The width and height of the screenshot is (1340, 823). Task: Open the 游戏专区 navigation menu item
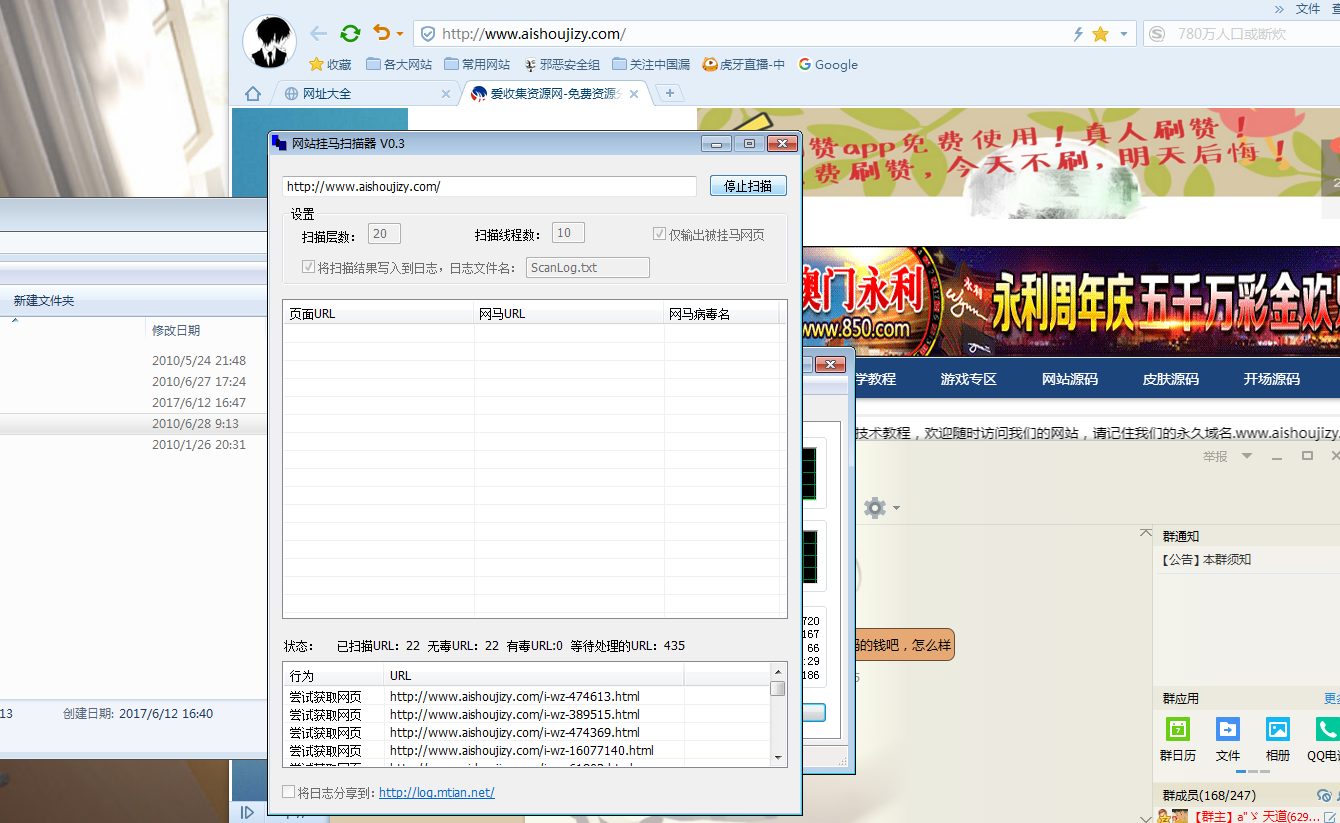pos(968,379)
